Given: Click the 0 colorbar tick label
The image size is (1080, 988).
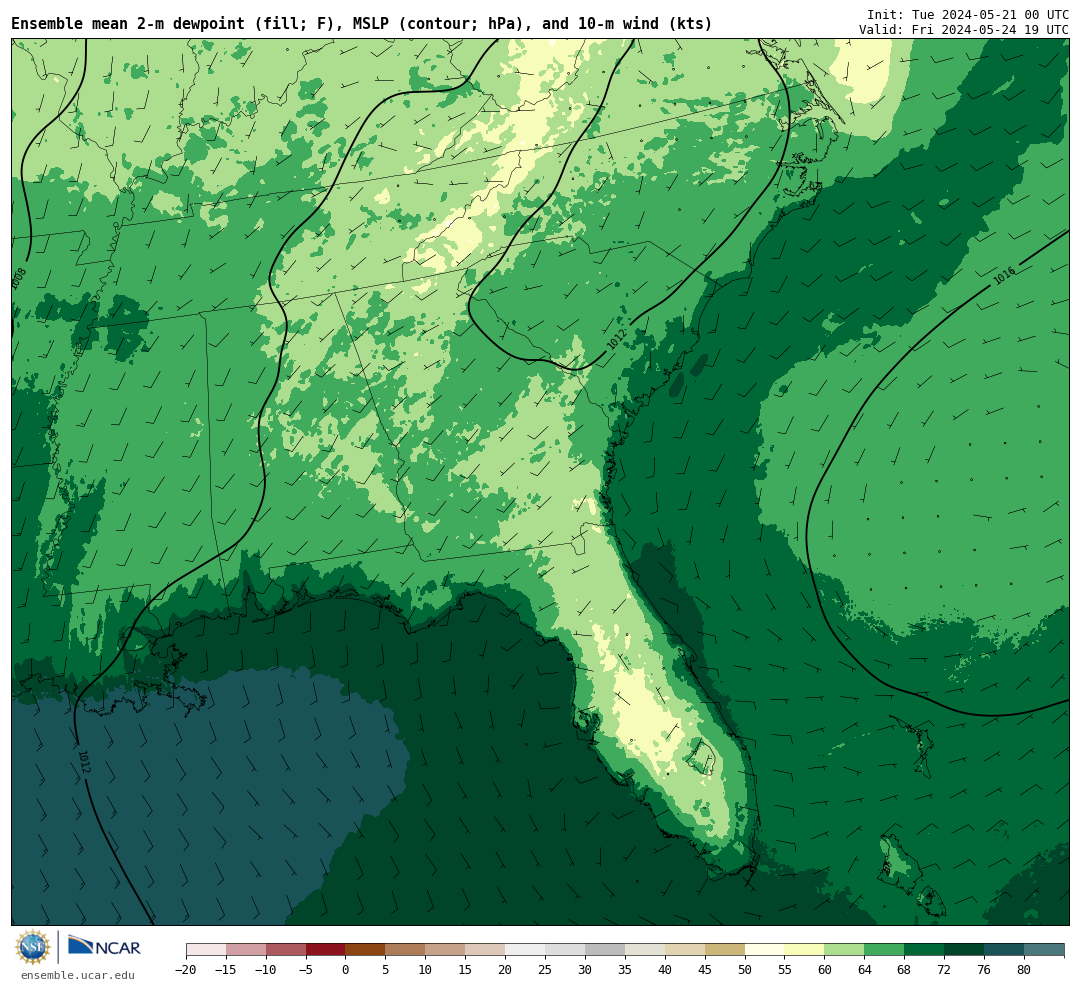Looking at the screenshot, I should coord(346,970).
